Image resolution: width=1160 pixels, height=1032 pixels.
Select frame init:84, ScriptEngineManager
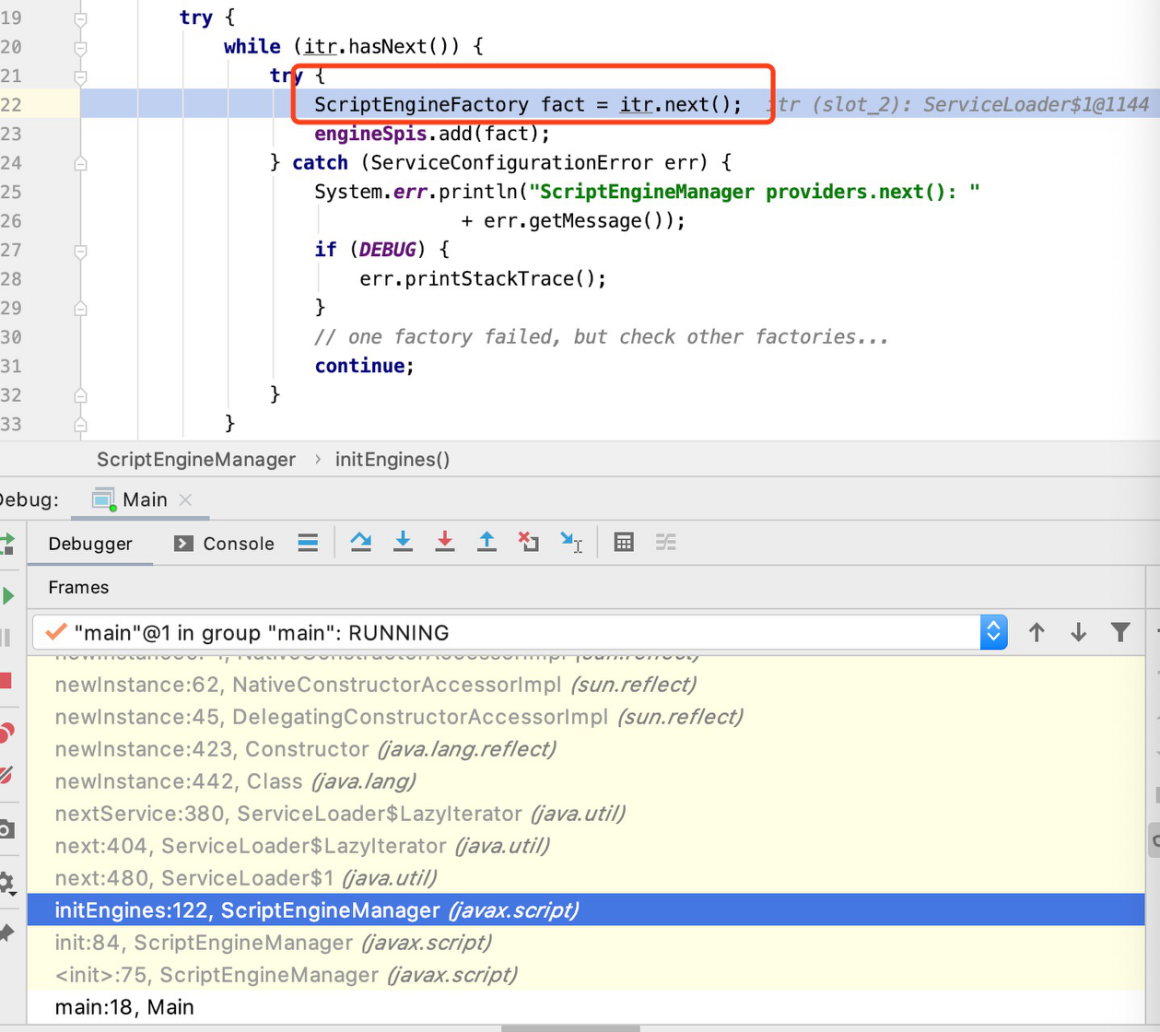pyautogui.click(x=586, y=942)
